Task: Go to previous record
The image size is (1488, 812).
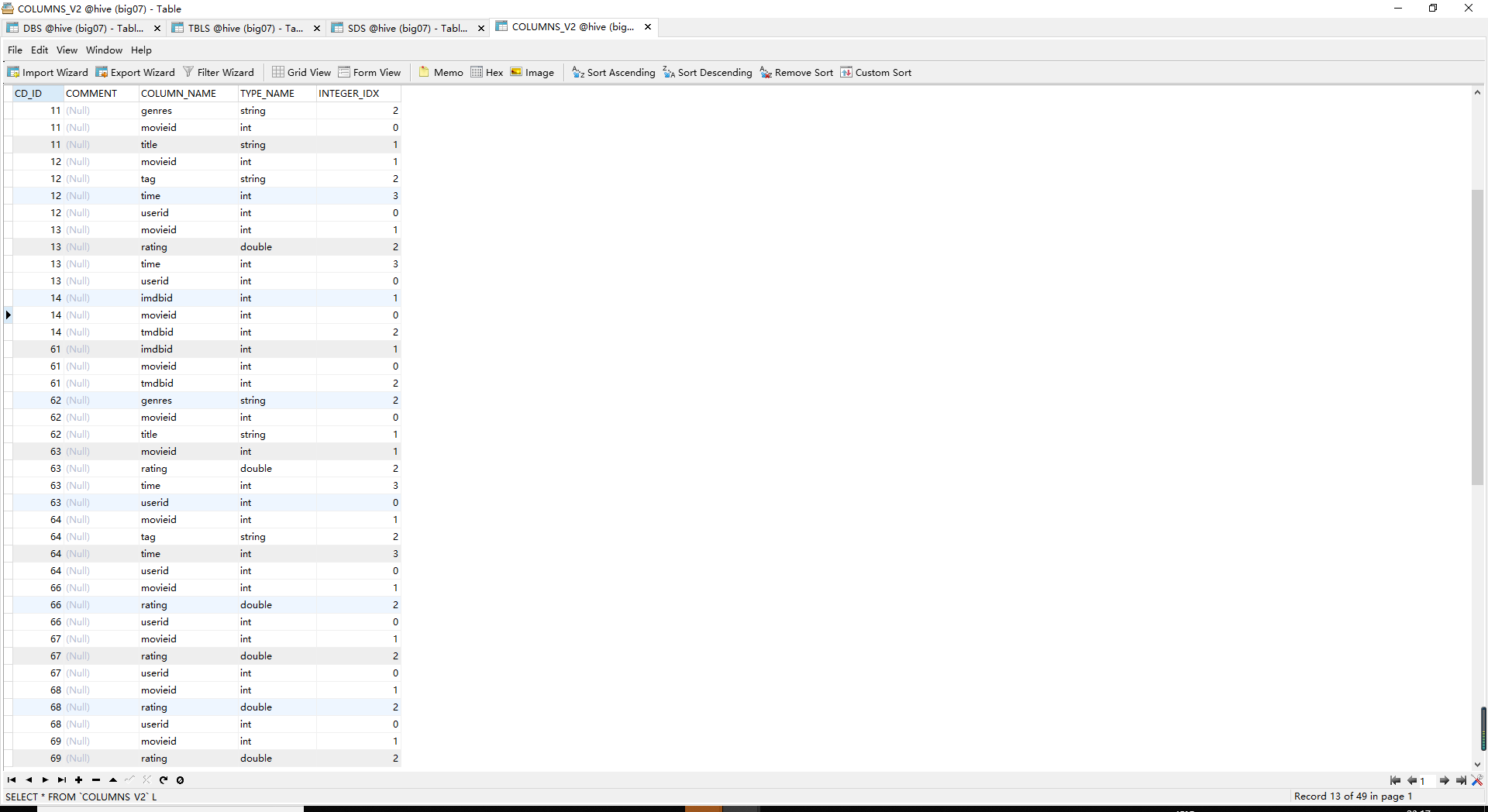Action: pyautogui.click(x=29, y=780)
